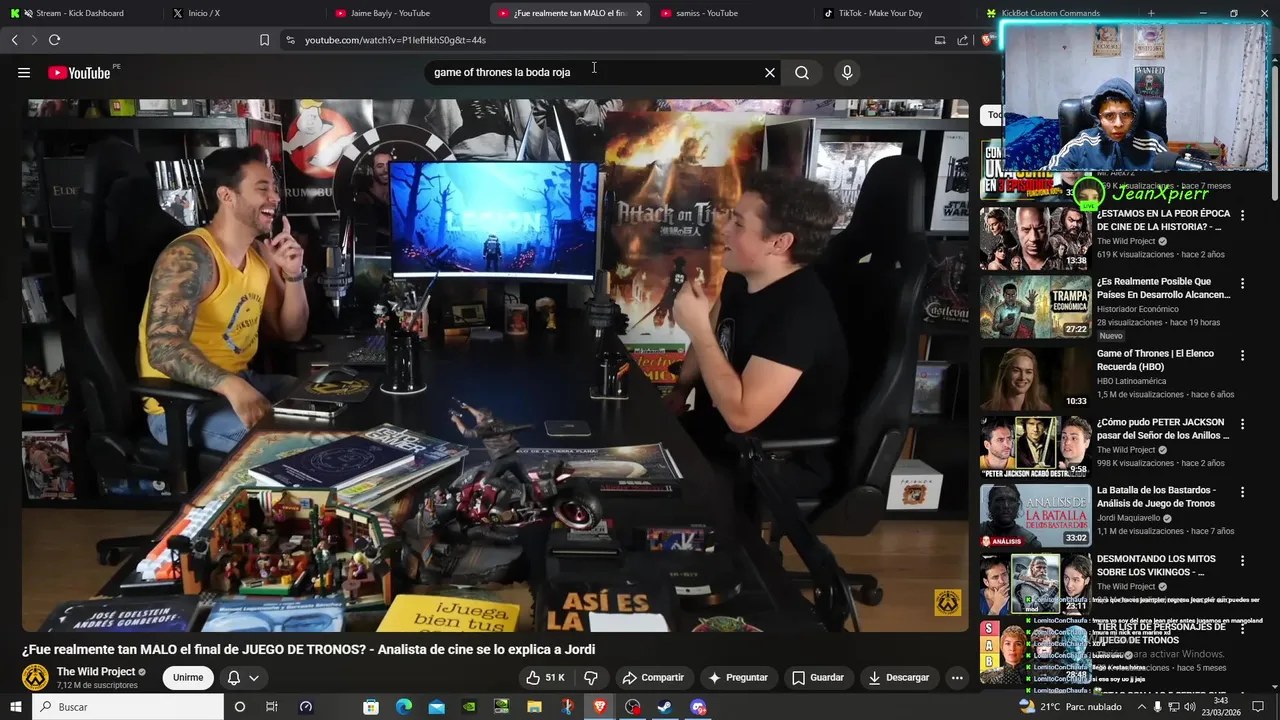Open more actions three-dot menu below video
Screen dimensions: 1280x720
[x=957, y=677]
